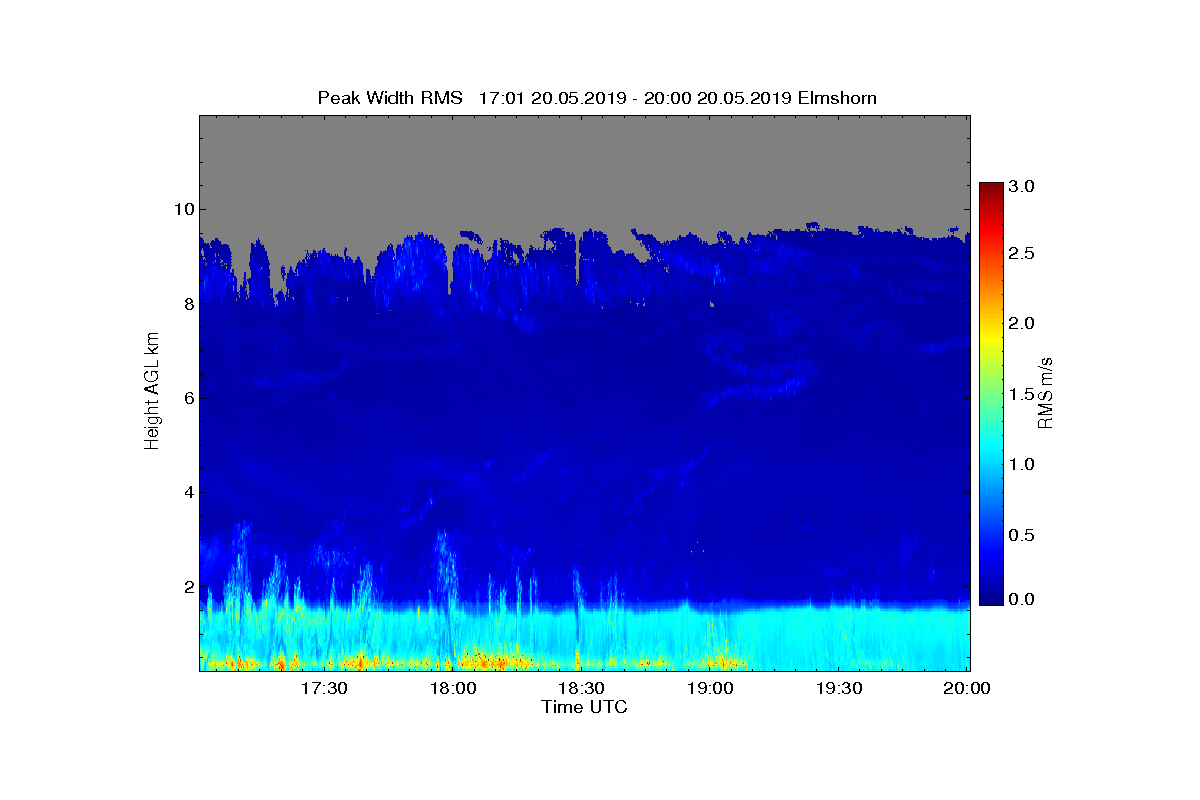Image resolution: width=1200 pixels, height=800 pixels.
Task: Click the cyan boundary layer near 19:30
Action: (x=839, y=638)
